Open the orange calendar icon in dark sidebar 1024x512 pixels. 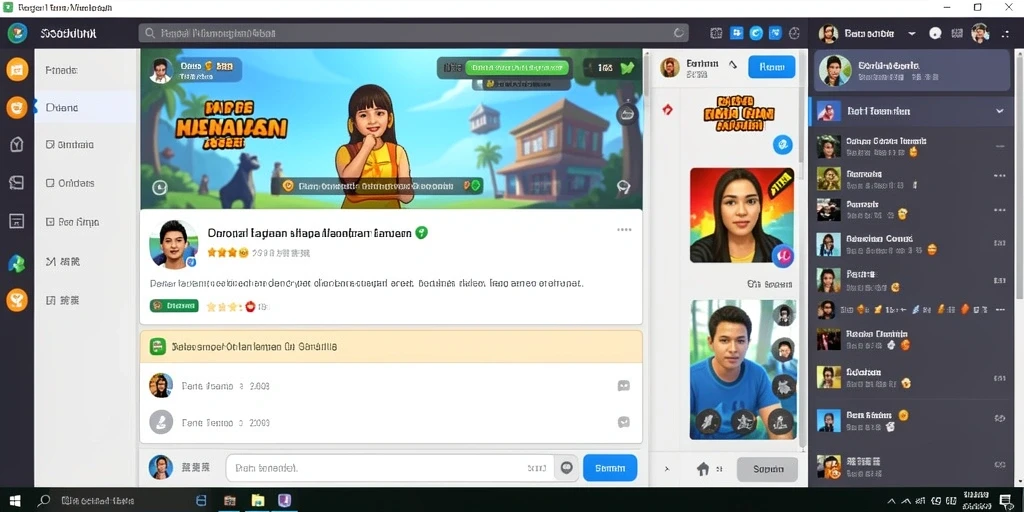click(x=17, y=69)
